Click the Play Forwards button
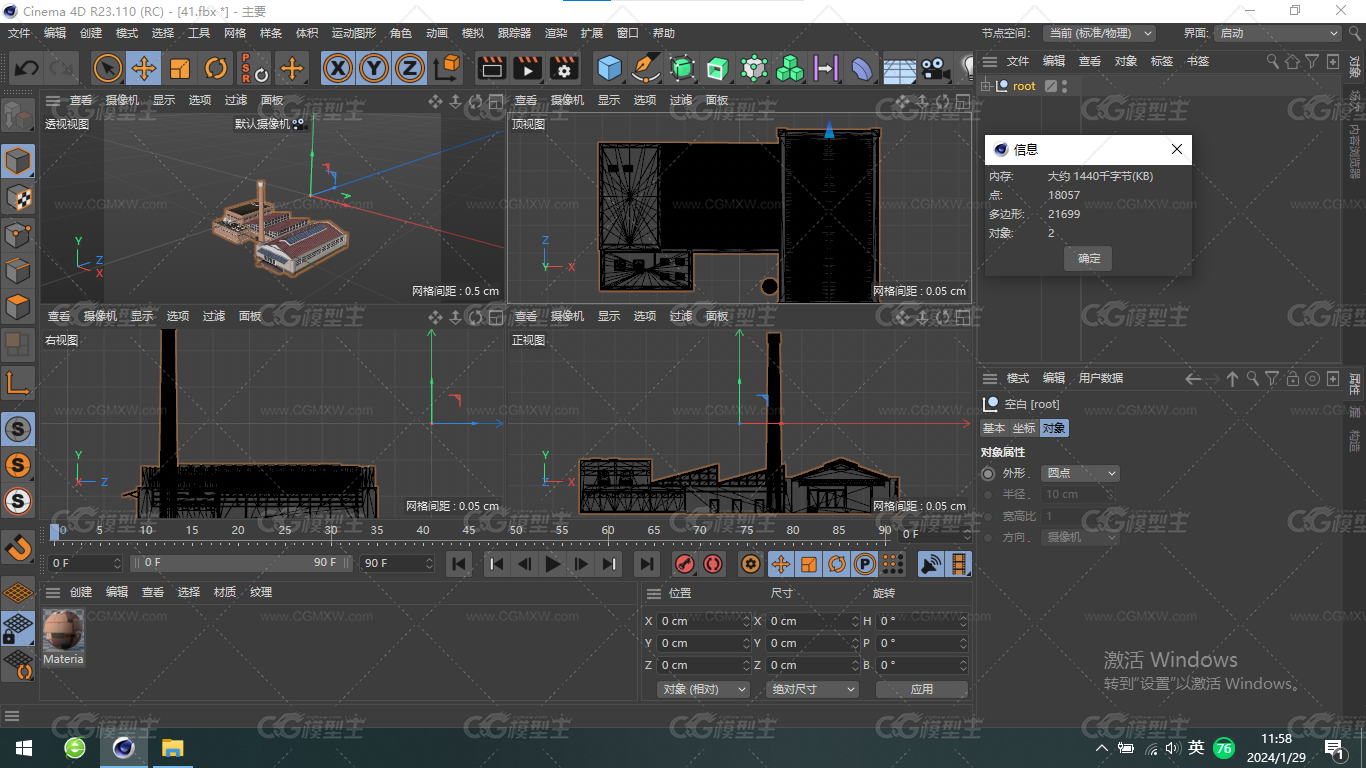The width and height of the screenshot is (1366, 768). 553,564
